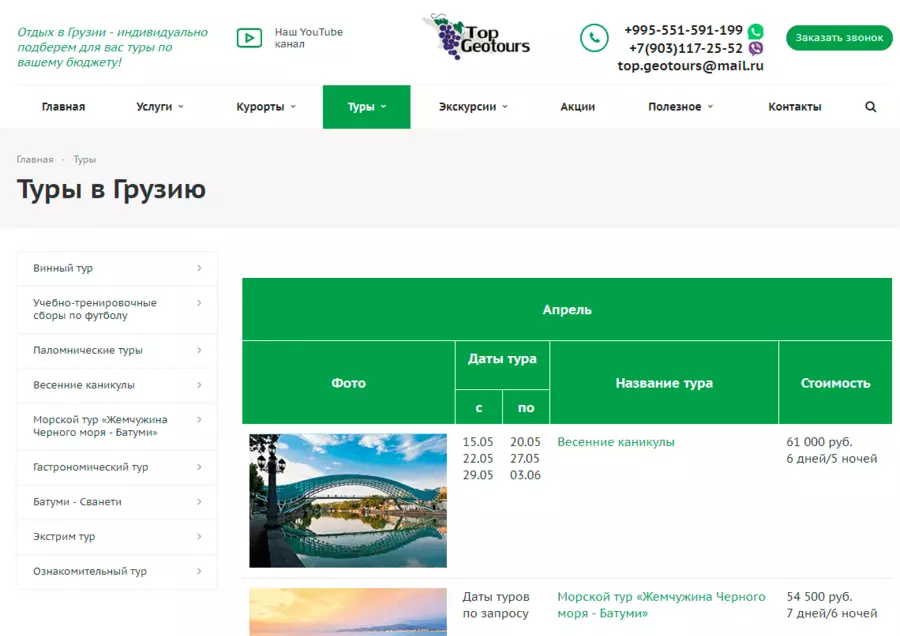This screenshot has width=900, height=636.
Task: Click the green phone handset icon
Action: point(594,38)
